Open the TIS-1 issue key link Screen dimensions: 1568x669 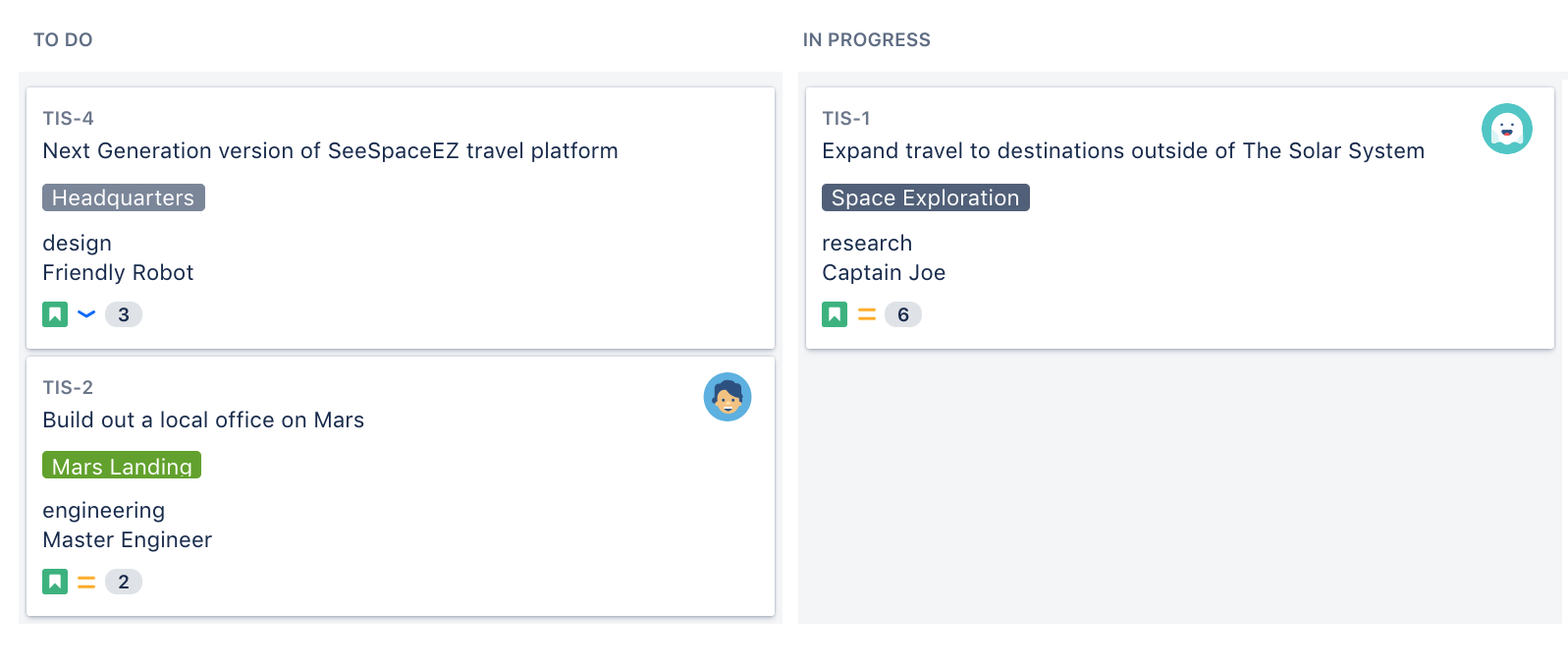pos(845,119)
